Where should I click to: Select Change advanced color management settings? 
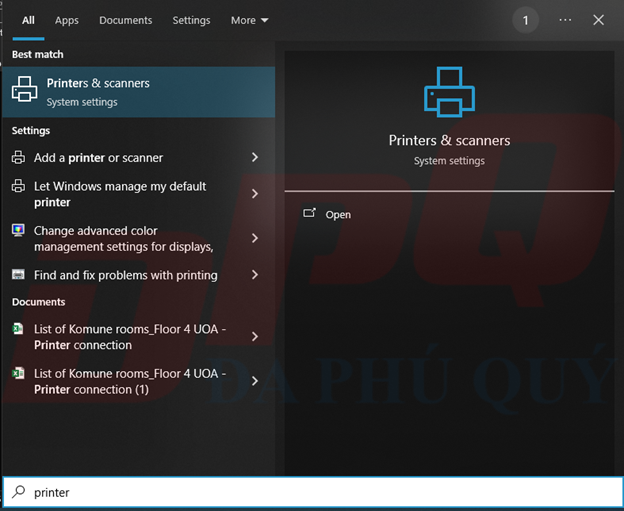pyautogui.click(x=138, y=238)
